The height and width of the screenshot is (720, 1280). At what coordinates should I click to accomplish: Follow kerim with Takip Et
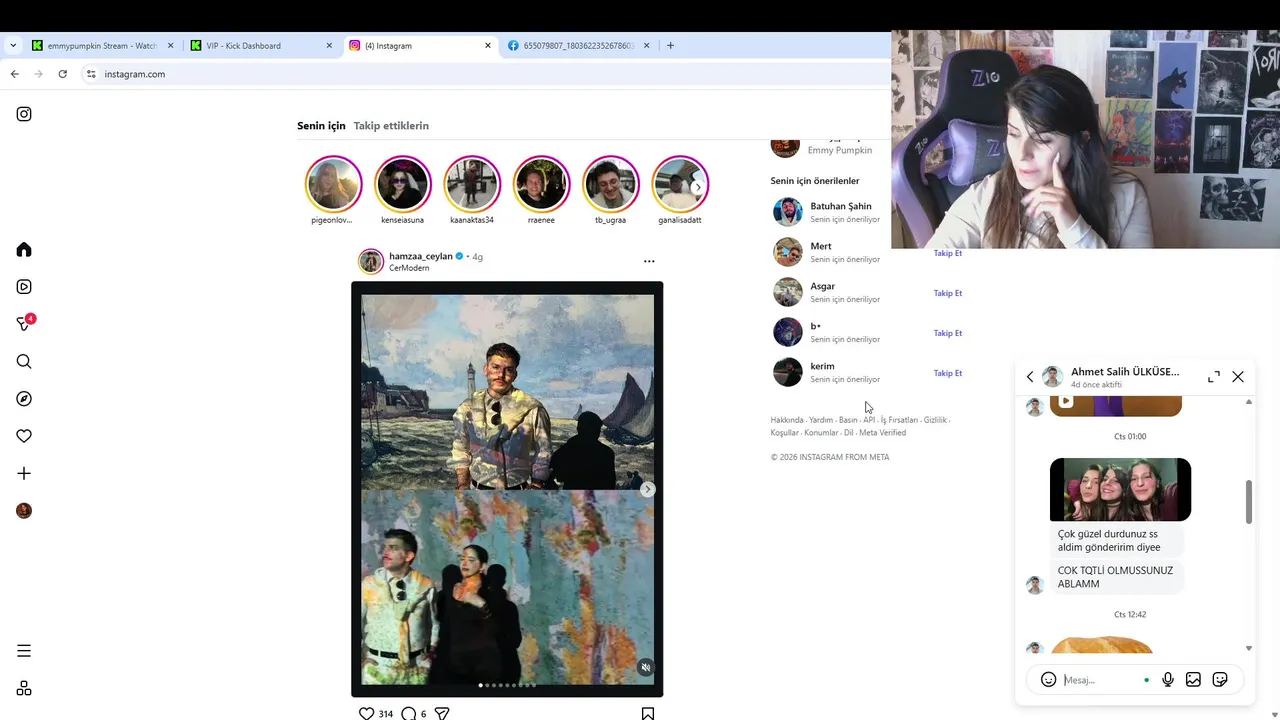point(947,373)
